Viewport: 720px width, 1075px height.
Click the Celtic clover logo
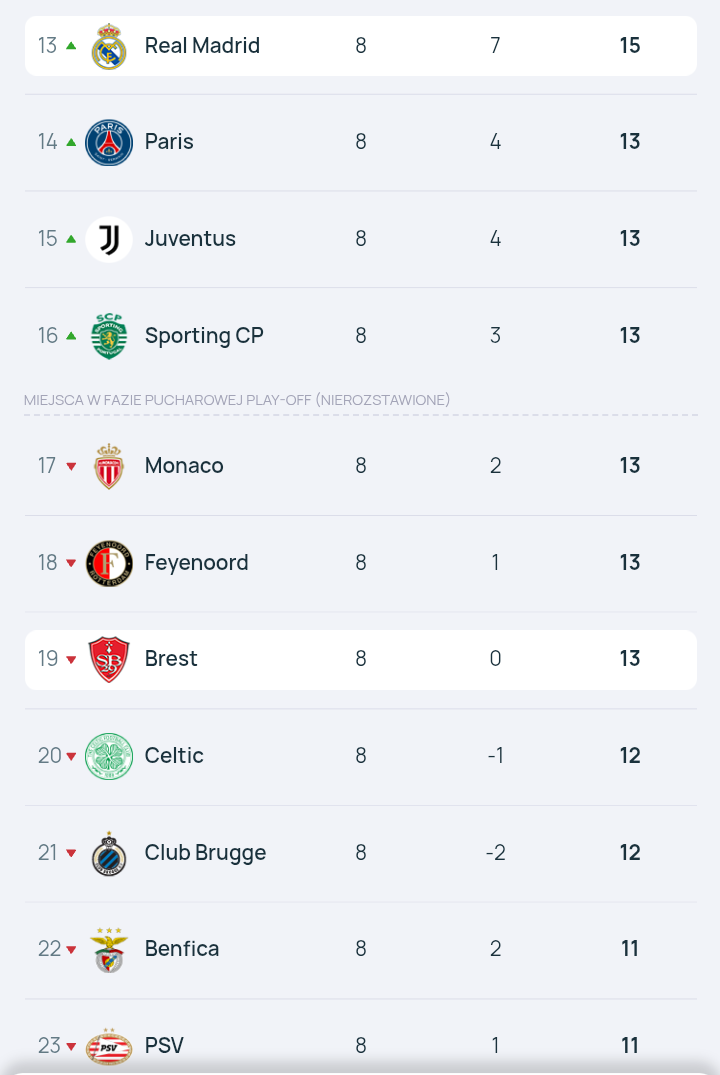(x=109, y=756)
